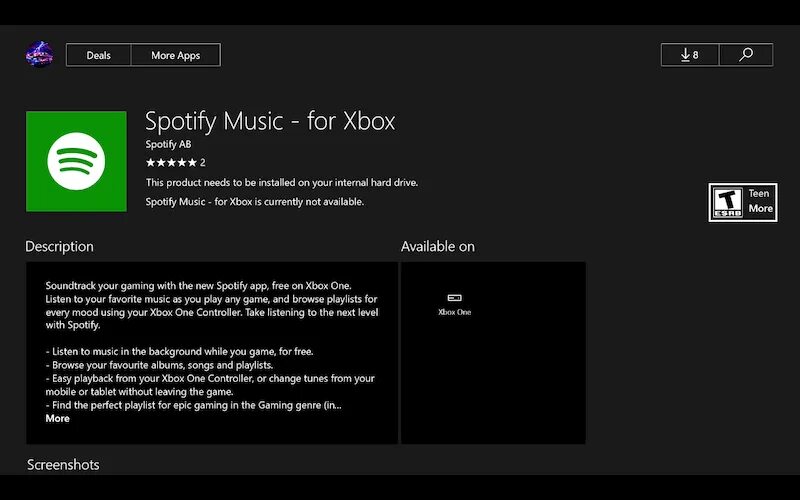Open the downloads queue showing 8
The image size is (800, 500).
(689, 55)
